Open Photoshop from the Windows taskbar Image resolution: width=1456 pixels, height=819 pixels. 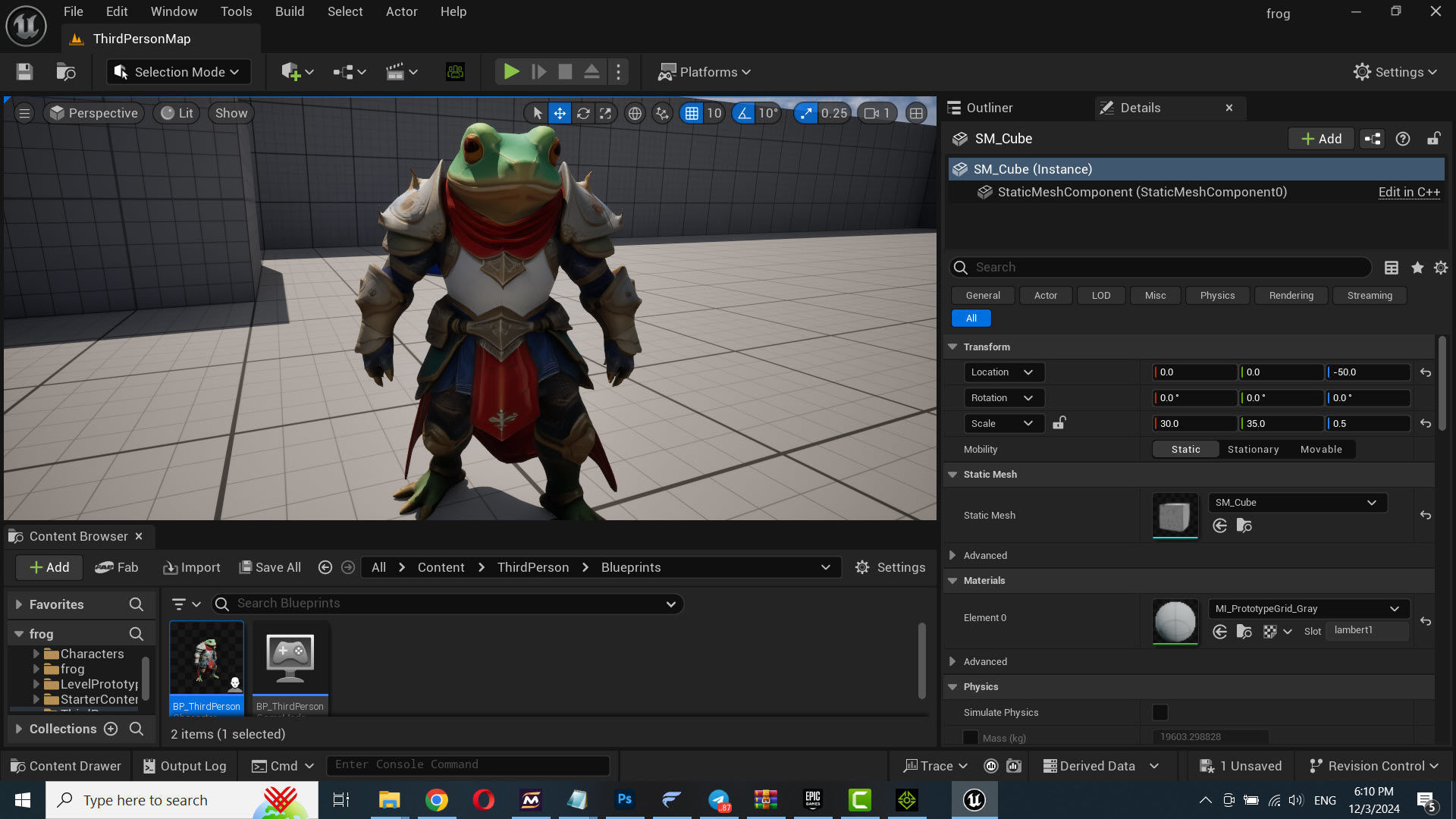pyautogui.click(x=625, y=800)
